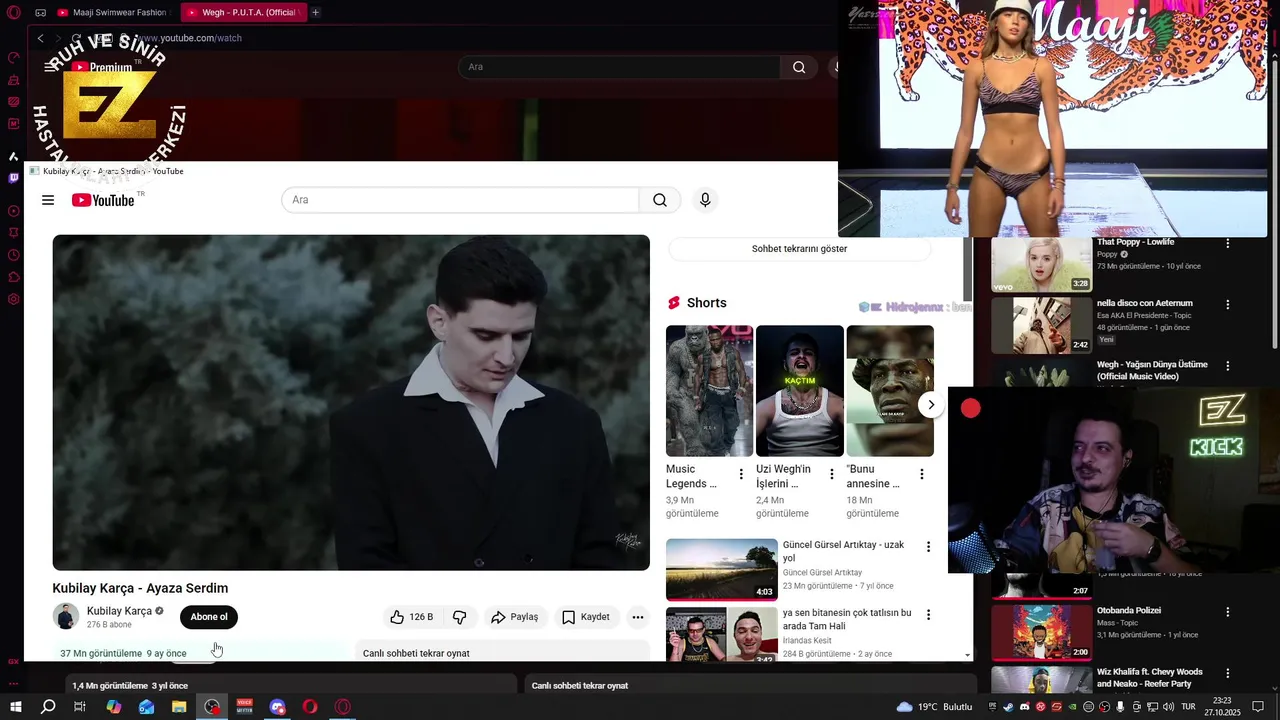Open more actions ellipsis under video
This screenshot has height=720, width=1280.
(638, 617)
